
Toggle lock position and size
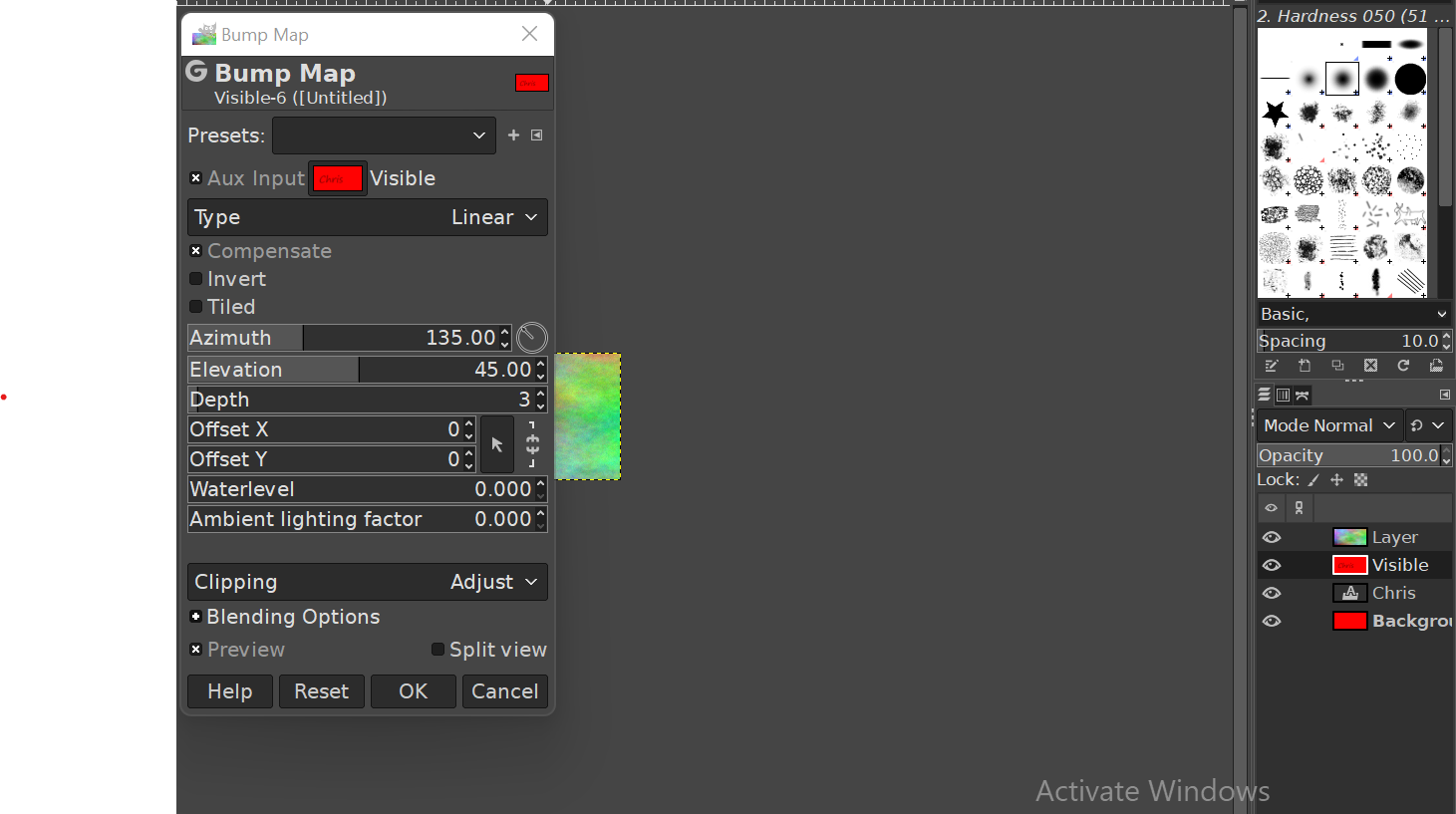tap(1337, 480)
